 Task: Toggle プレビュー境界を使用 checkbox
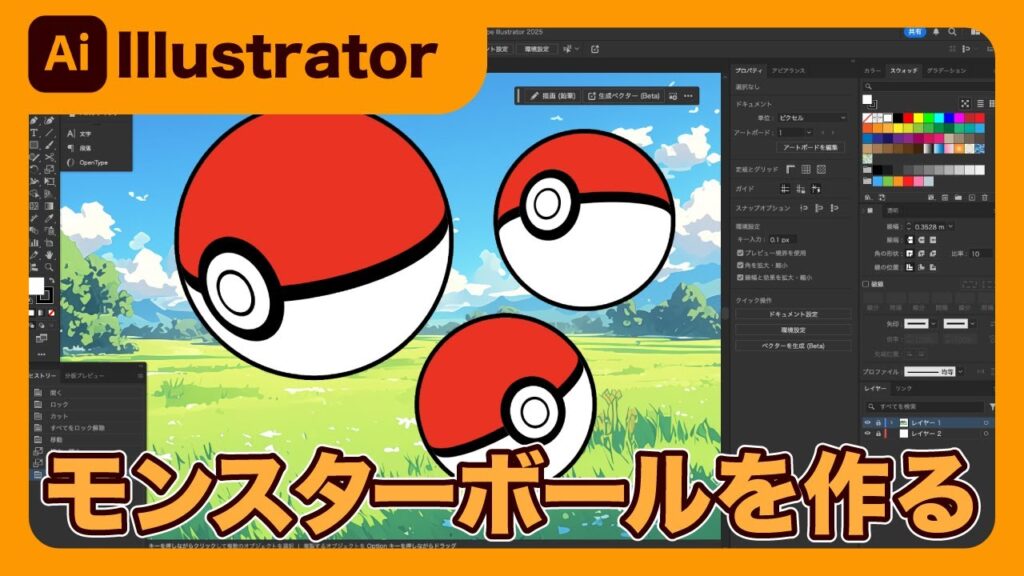[x=740, y=253]
